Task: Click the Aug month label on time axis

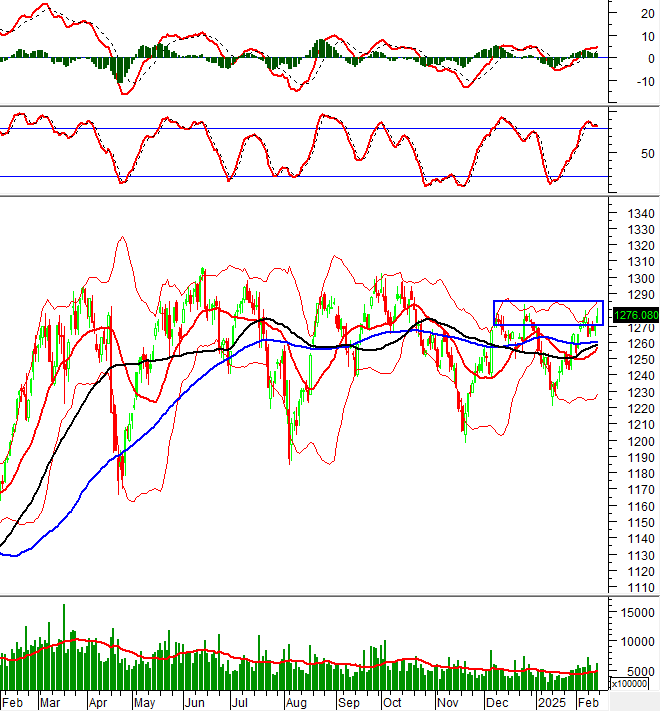Action: click(x=294, y=703)
